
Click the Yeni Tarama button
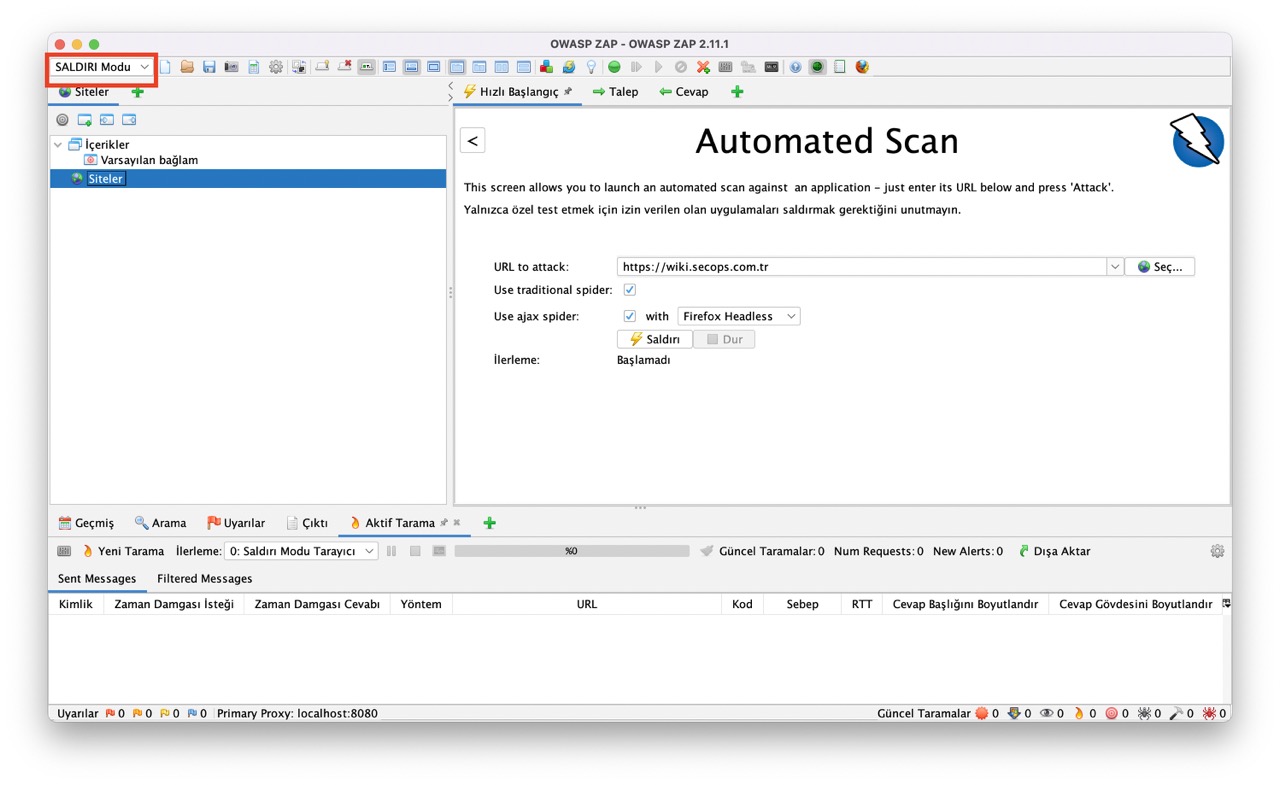[123, 551]
